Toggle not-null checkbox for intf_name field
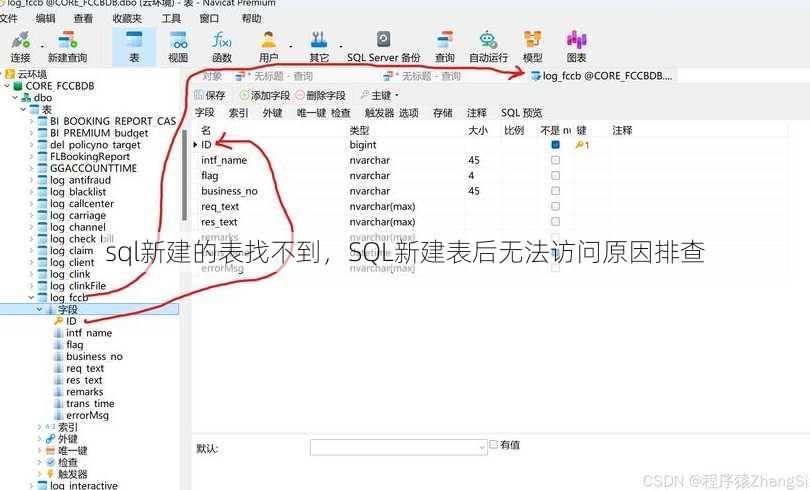810x490 pixels. [x=555, y=160]
